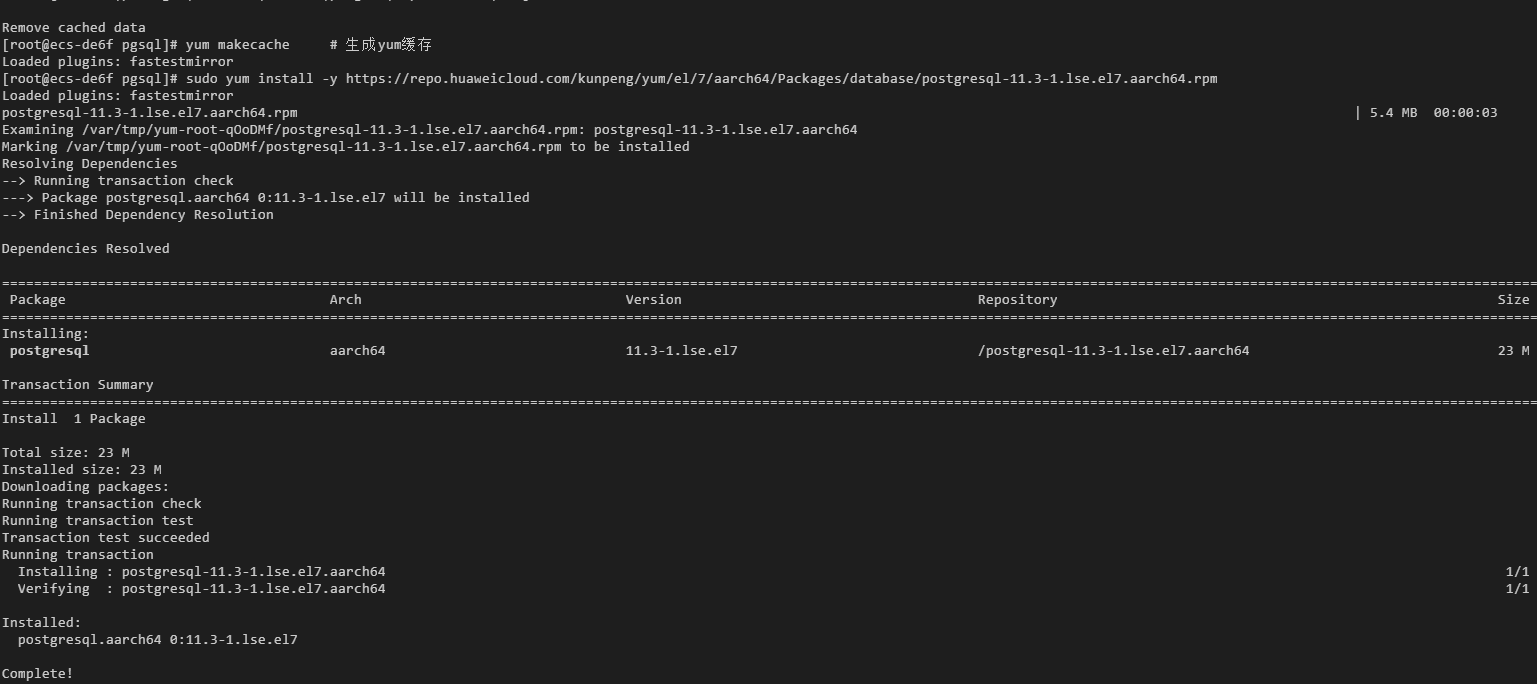Click the 'Install 1 Package' line
Image resolution: width=1537 pixels, height=684 pixels.
point(73,418)
